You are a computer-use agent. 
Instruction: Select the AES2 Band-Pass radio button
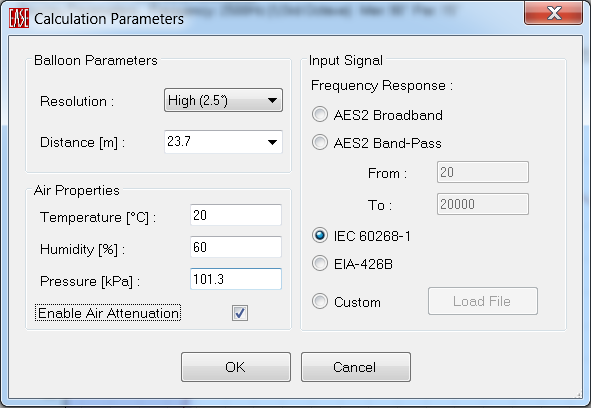[320, 143]
